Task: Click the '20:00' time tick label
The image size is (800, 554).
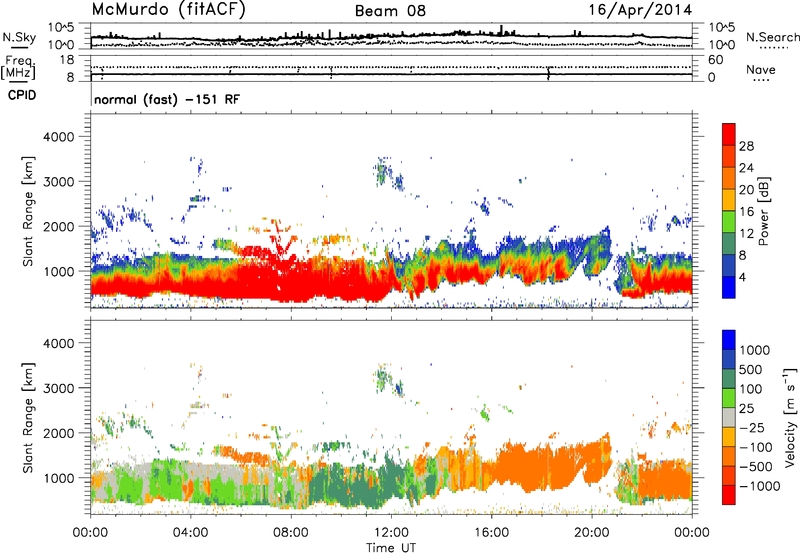Action: point(591,533)
